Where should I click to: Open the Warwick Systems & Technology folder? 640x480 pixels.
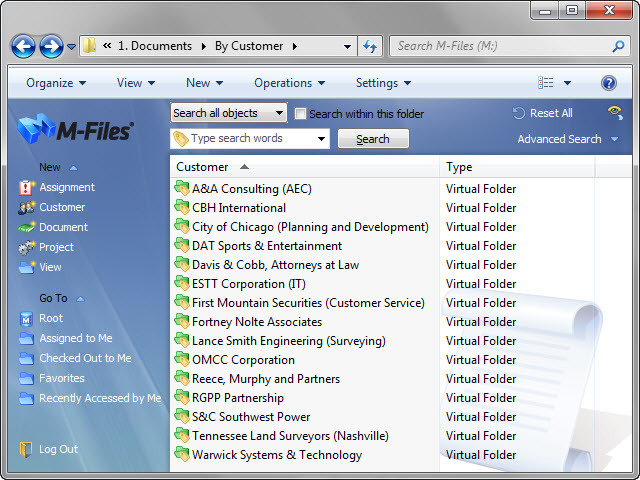click(x=276, y=455)
